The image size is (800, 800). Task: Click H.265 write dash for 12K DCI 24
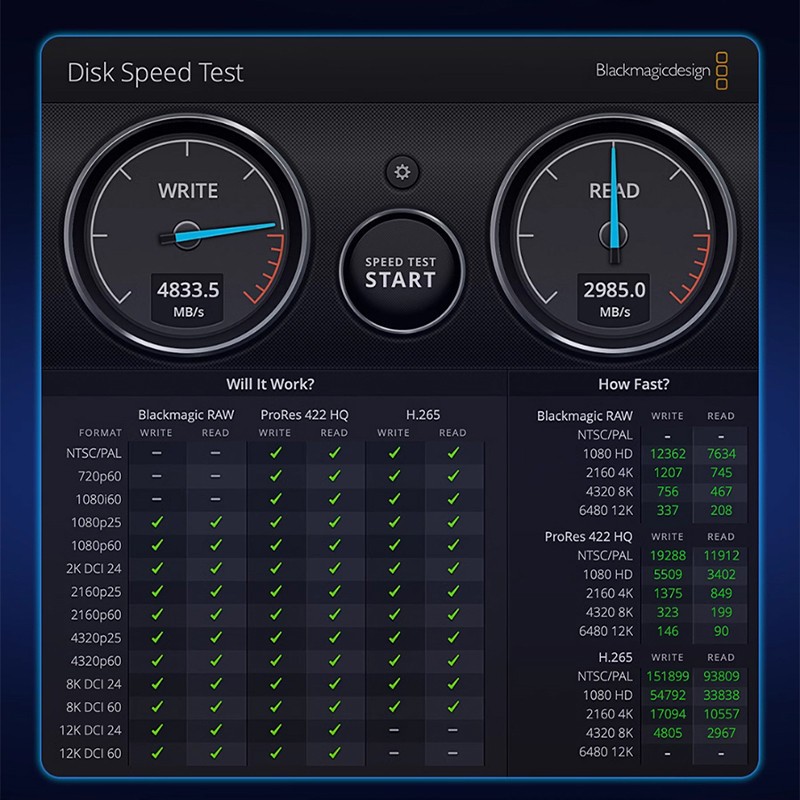click(x=394, y=730)
